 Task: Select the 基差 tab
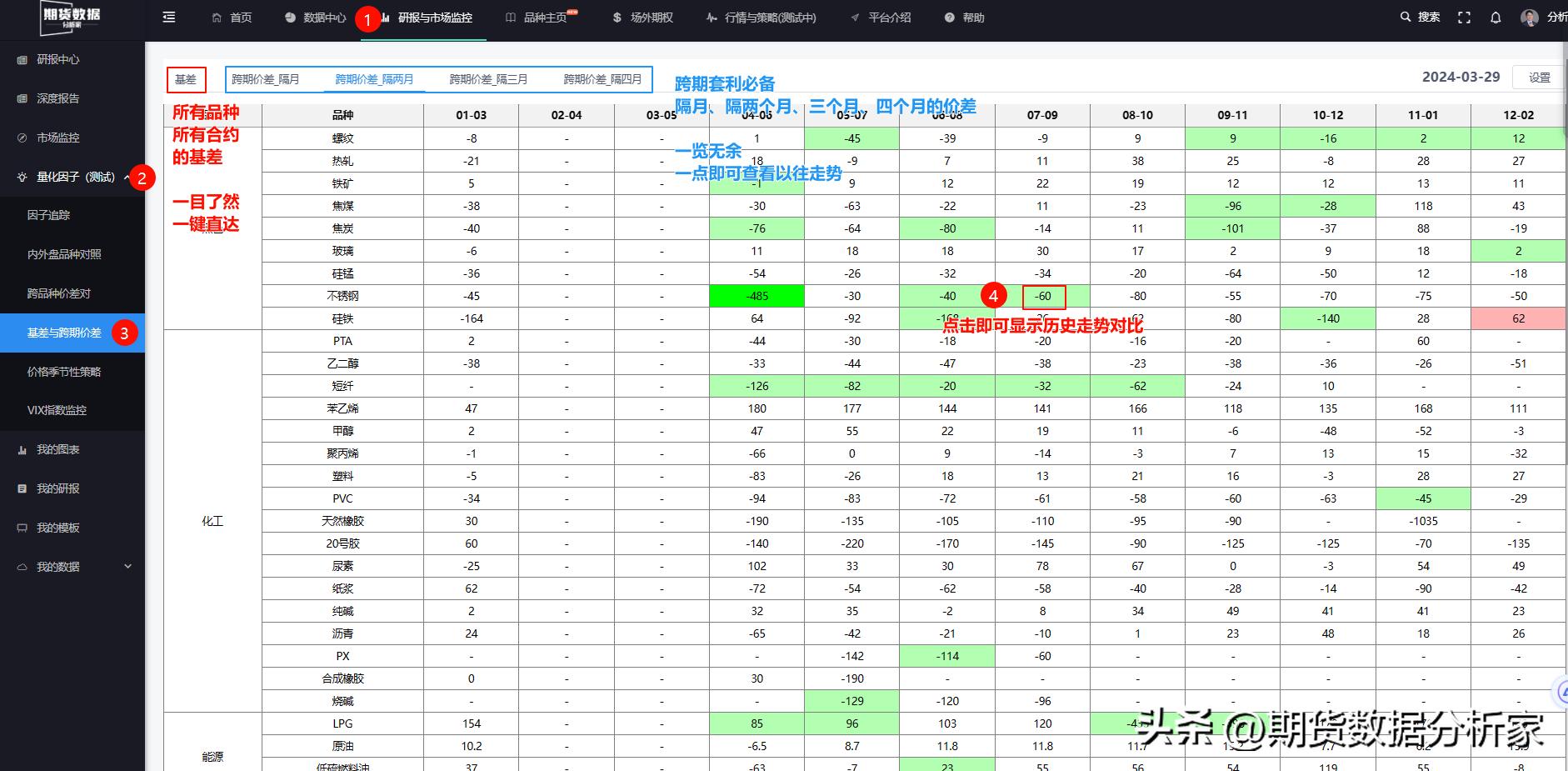coord(186,79)
